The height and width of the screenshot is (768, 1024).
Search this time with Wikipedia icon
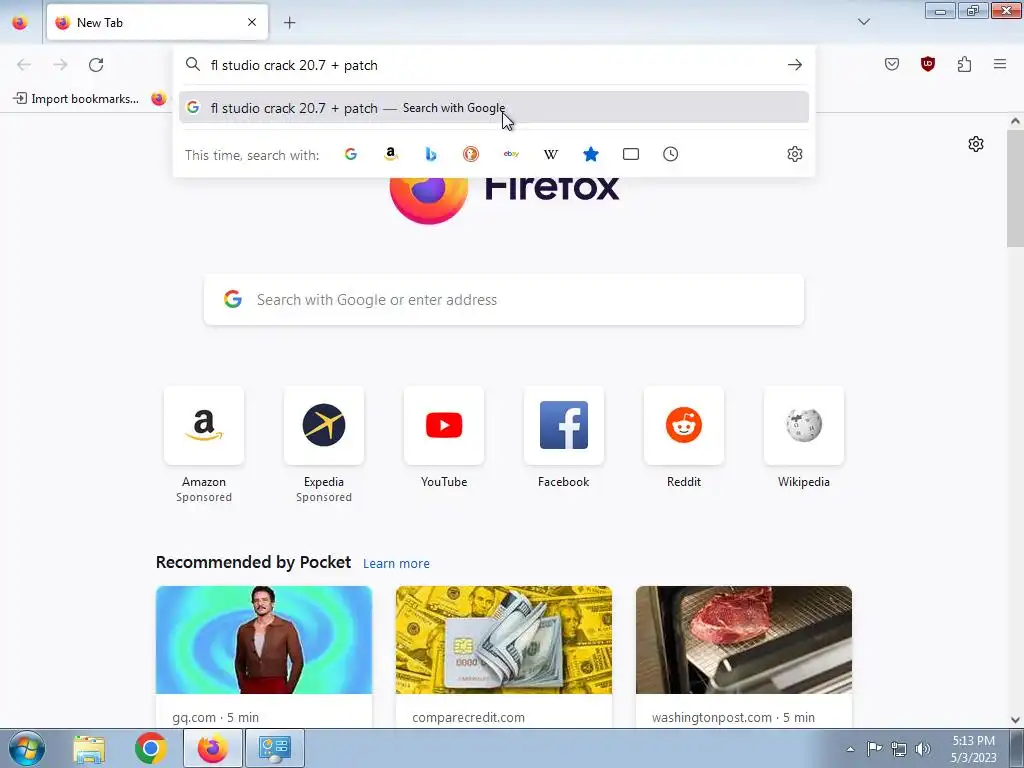tap(551, 154)
